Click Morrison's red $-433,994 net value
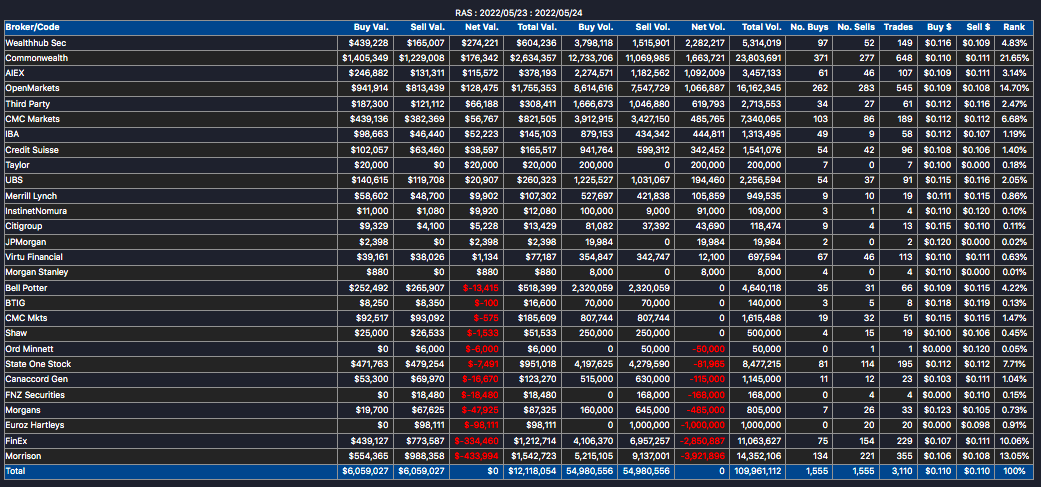This screenshot has width=1041, height=487. pos(476,456)
